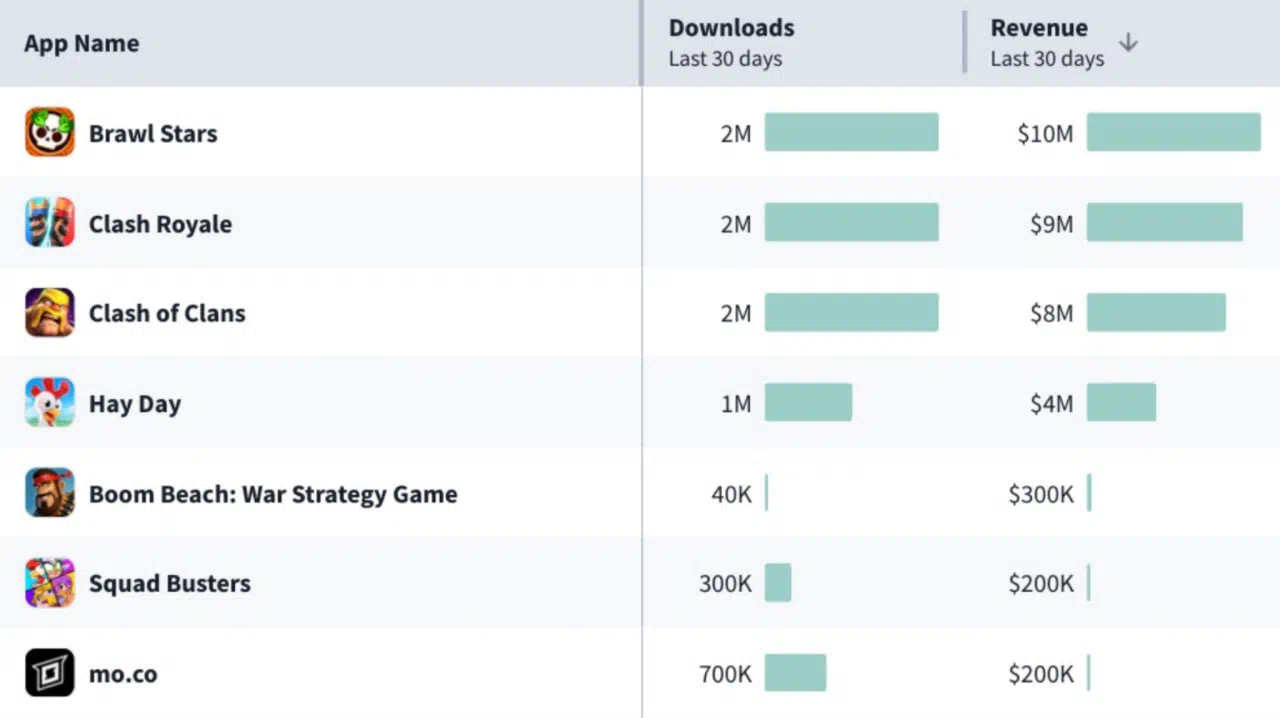
Task: Click the Hay Day revenue bar
Action: pyautogui.click(x=1121, y=402)
